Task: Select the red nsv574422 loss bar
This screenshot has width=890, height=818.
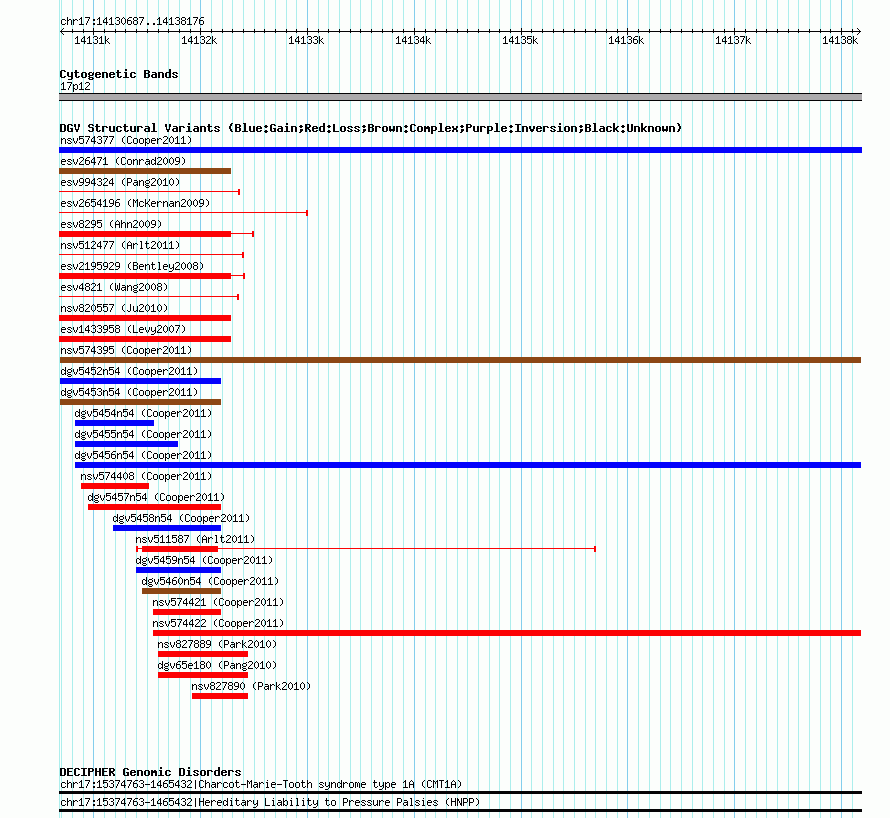Action: 507,633
